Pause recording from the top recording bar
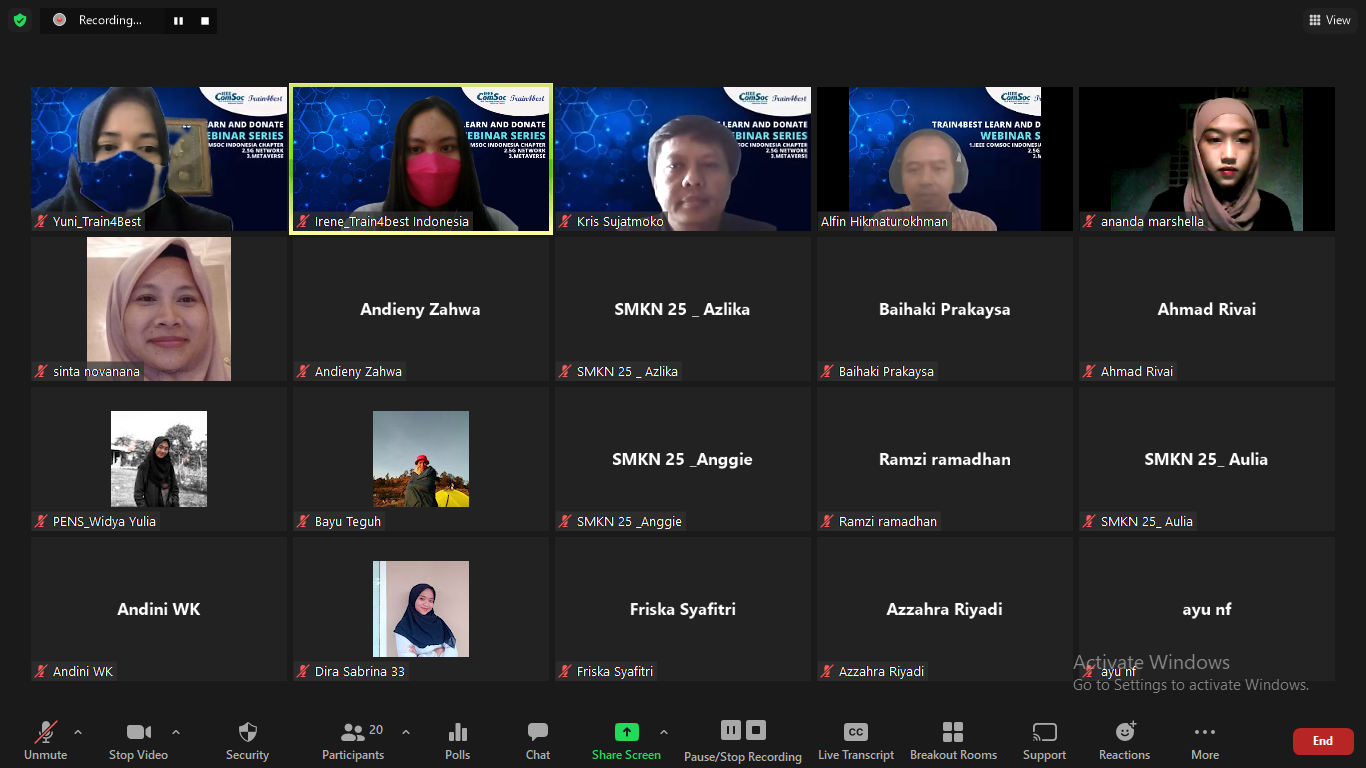This screenshot has width=1366, height=768. (178, 20)
